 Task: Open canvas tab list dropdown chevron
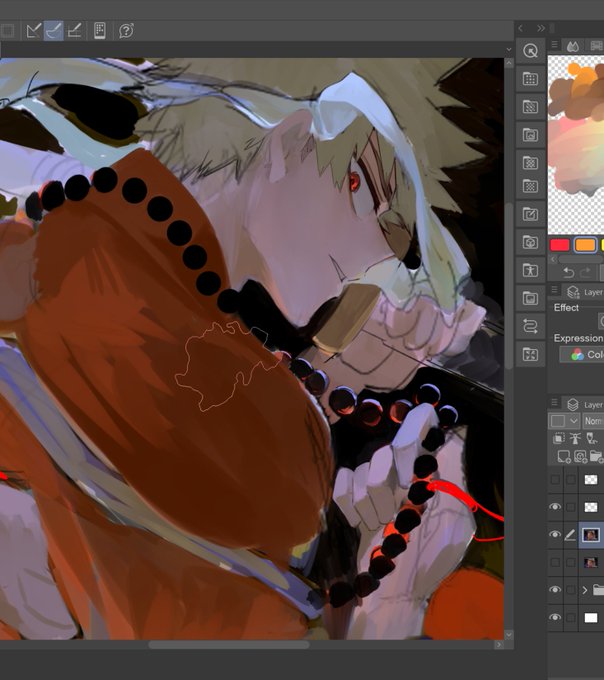(509, 49)
